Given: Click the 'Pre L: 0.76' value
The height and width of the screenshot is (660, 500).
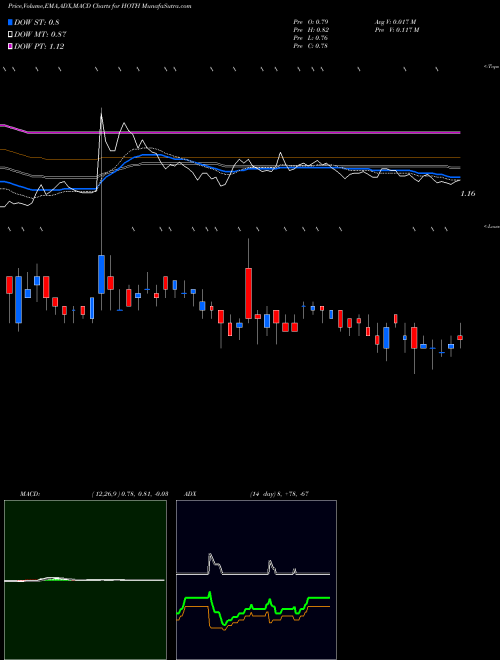Looking at the screenshot, I should click(x=311, y=38).
